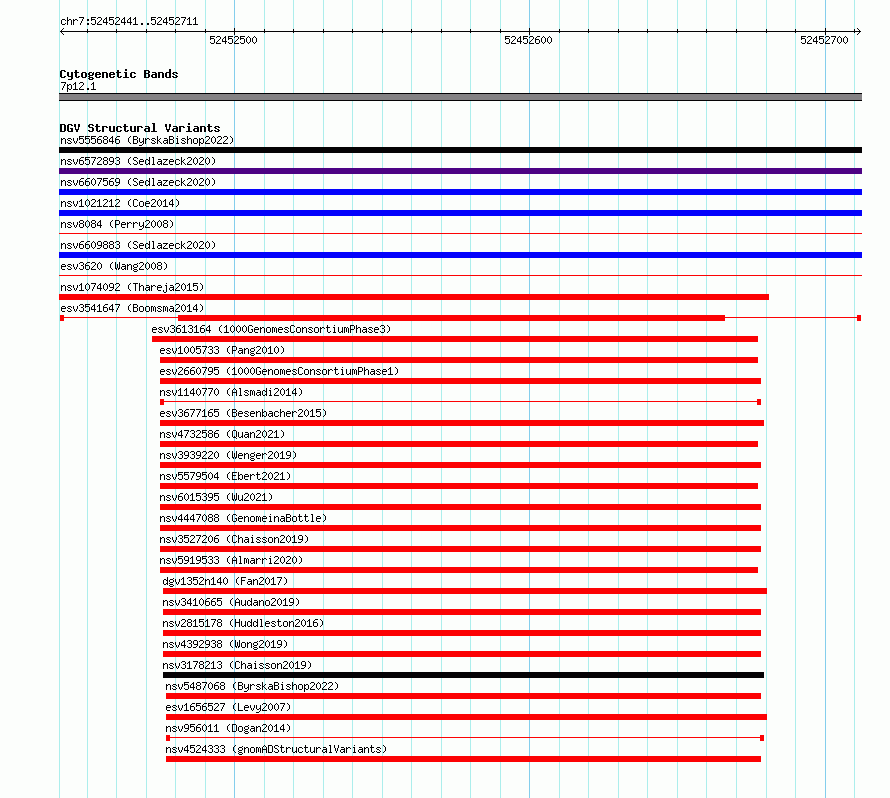
Task: Open esv3613164 (1000GenomesConsortiumPhase3) entry
Action: click(271, 329)
